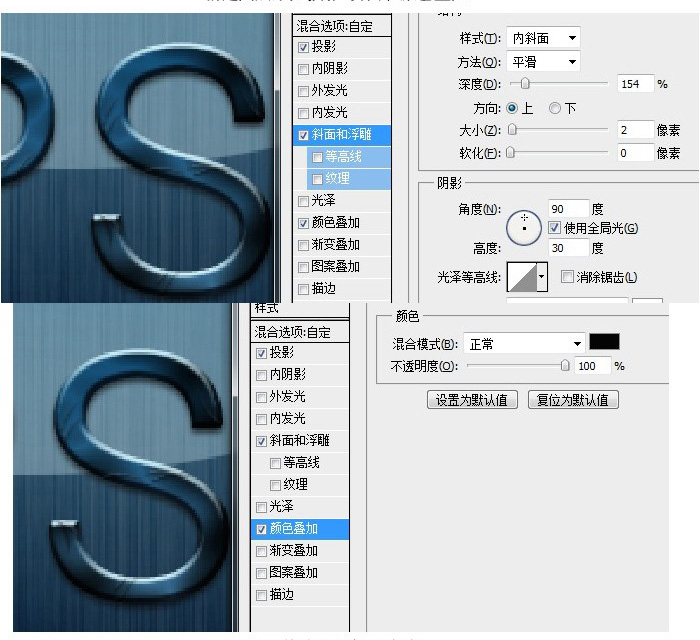Click the 深度 slider handle
The image size is (700, 640).
525,84
